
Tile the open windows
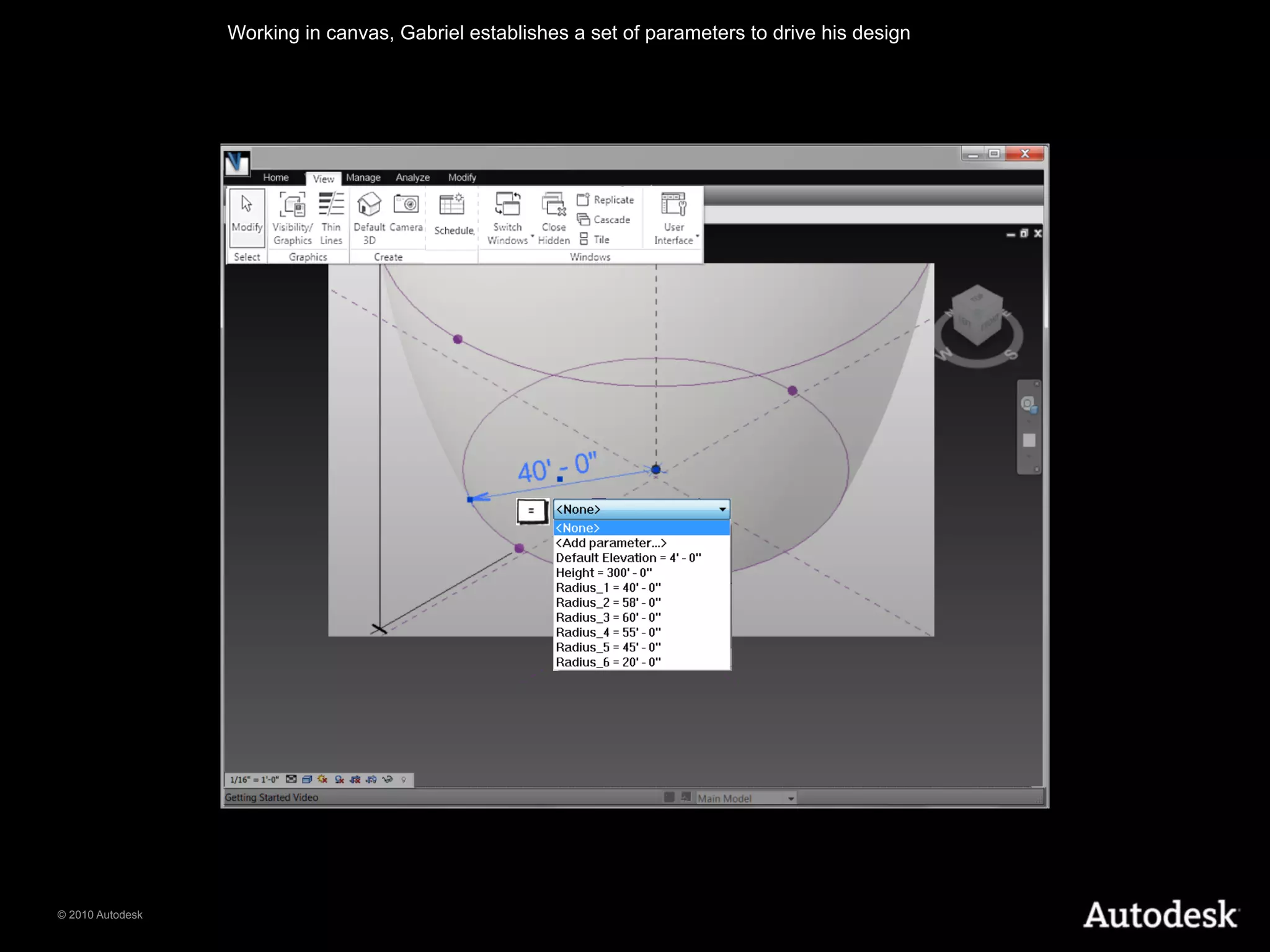(x=594, y=239)
